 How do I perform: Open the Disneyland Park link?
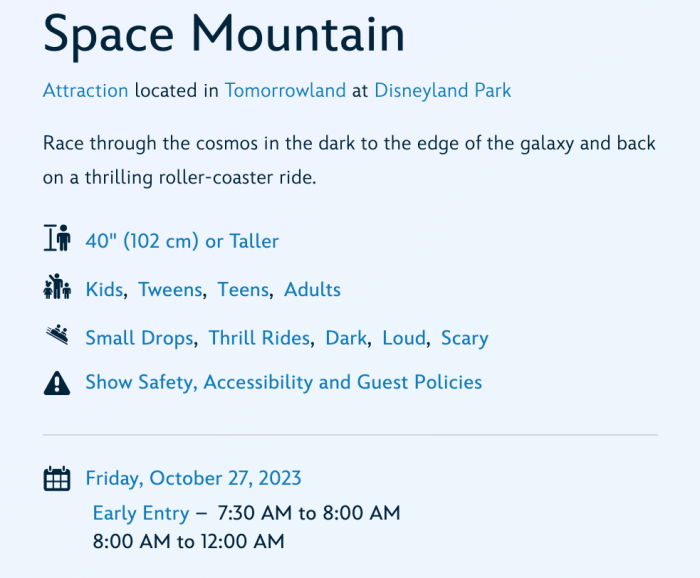tap(442, 91)
